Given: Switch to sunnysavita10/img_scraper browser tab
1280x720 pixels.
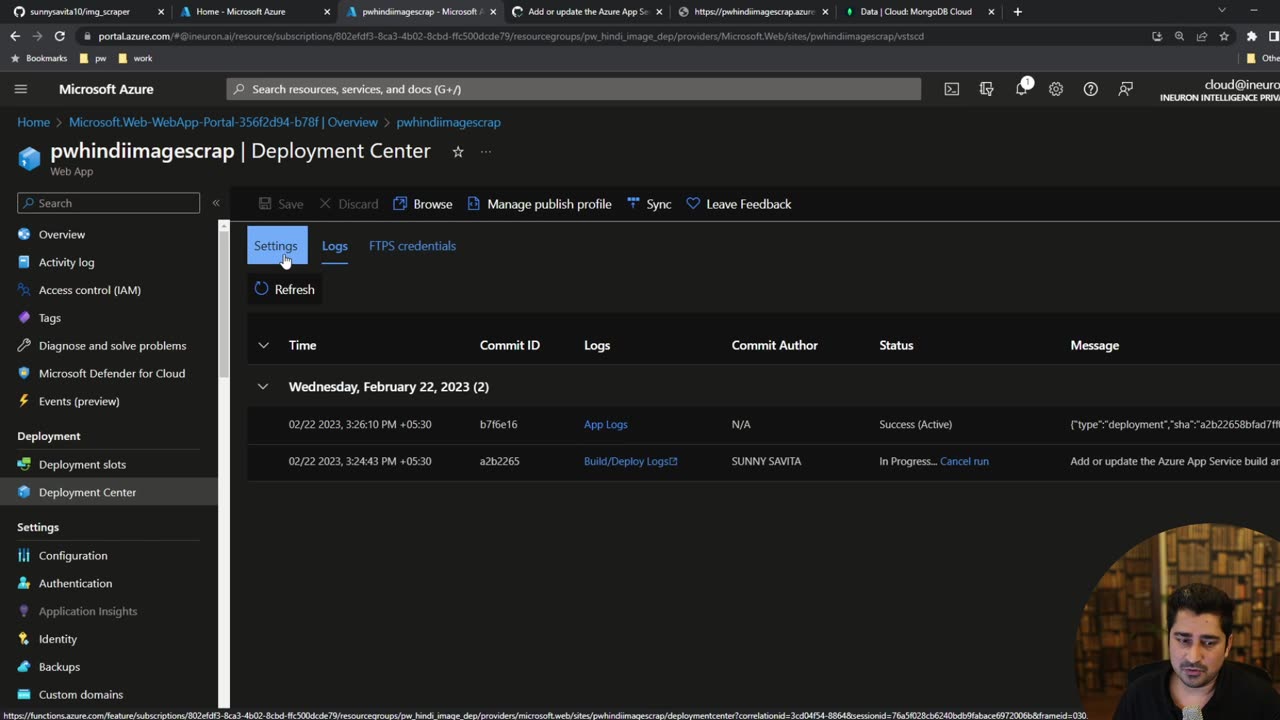Looking at the screenshot, I should click(88, 12).
